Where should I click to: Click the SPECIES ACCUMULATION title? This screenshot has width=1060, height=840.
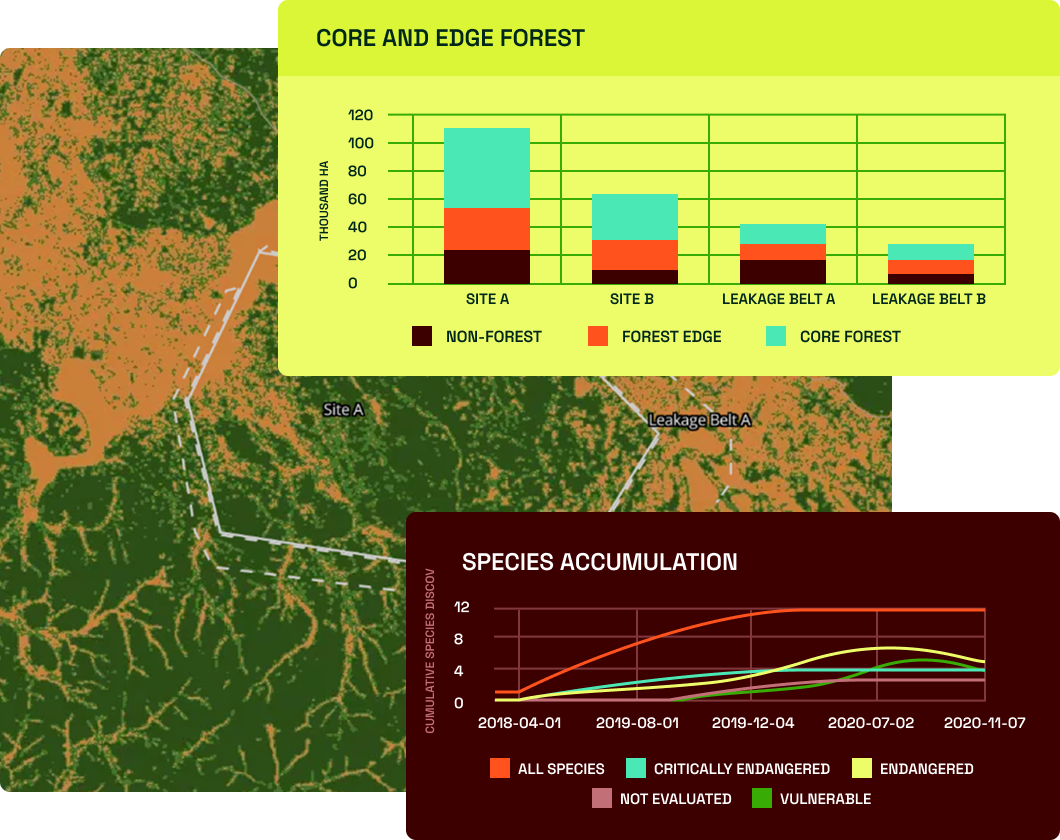(x=600, y=562)
